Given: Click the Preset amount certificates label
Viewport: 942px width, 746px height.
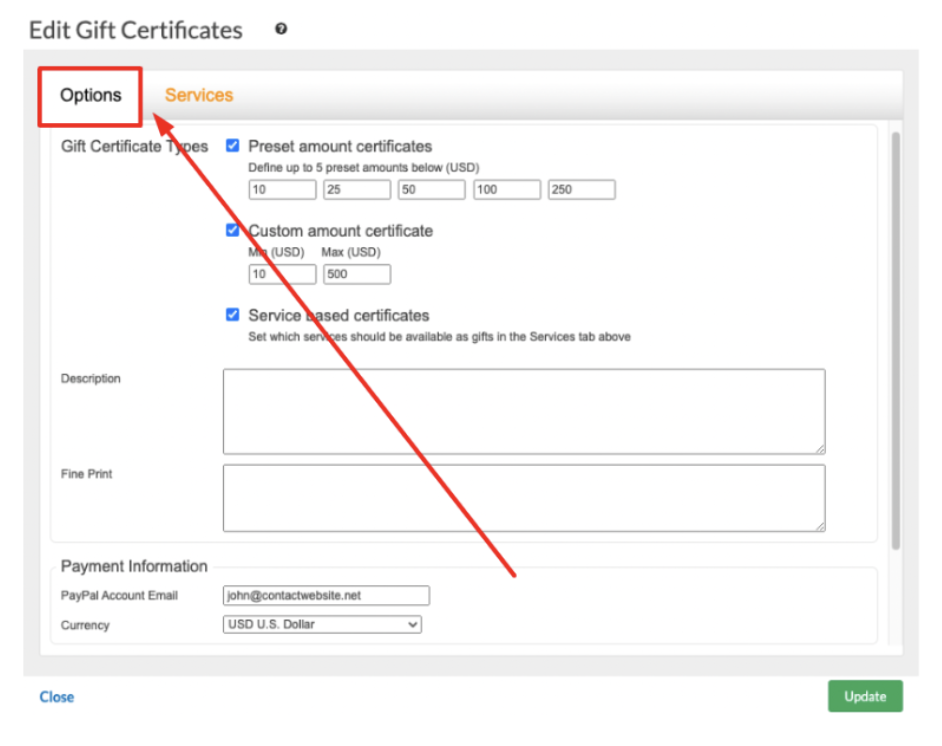Looking at the screenshot, I should (340, 147).
